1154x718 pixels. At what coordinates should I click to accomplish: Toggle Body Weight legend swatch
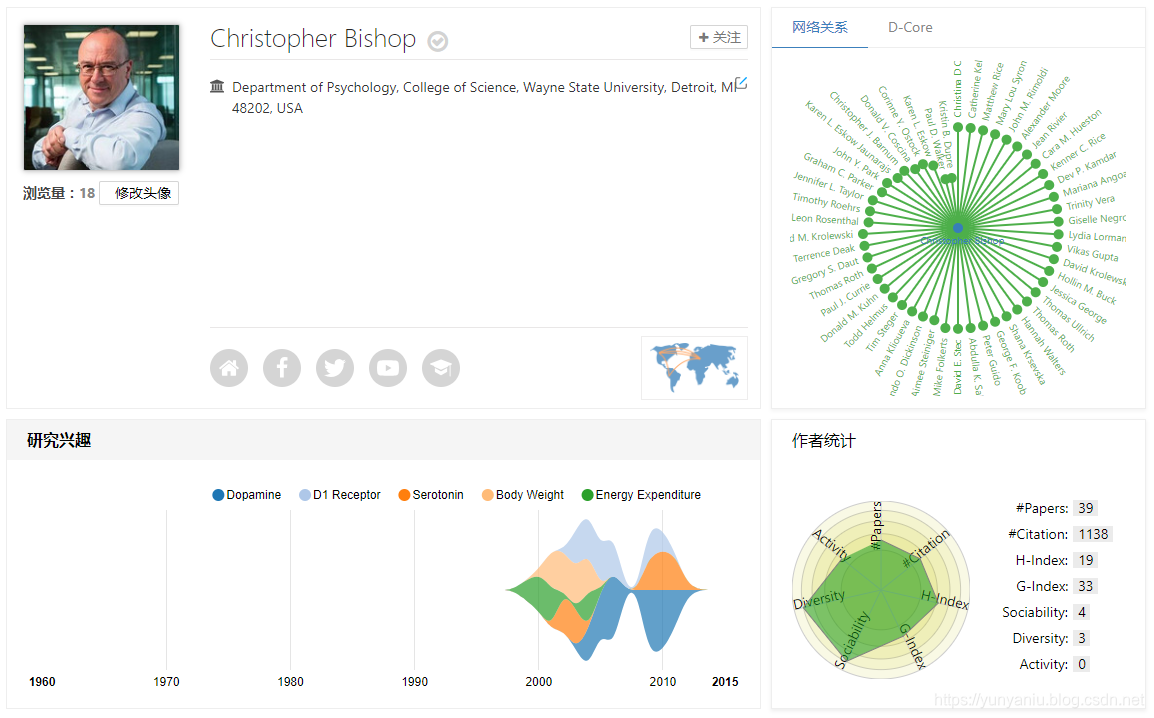pyautogui.click(x=487, y=495)
